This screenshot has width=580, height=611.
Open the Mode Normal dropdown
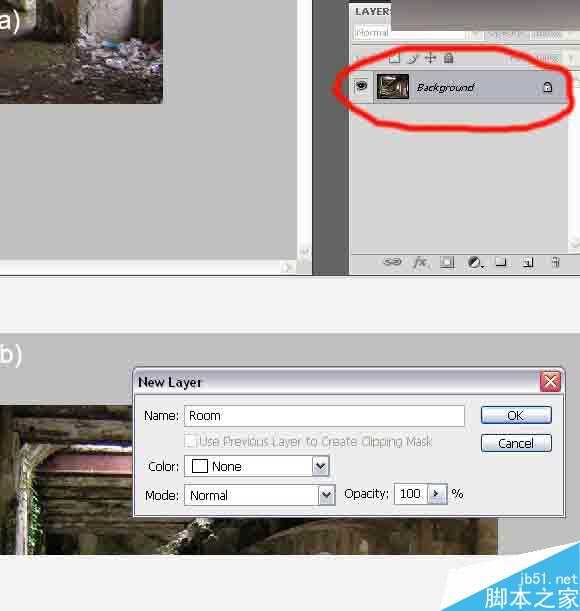tap(260, 495)
